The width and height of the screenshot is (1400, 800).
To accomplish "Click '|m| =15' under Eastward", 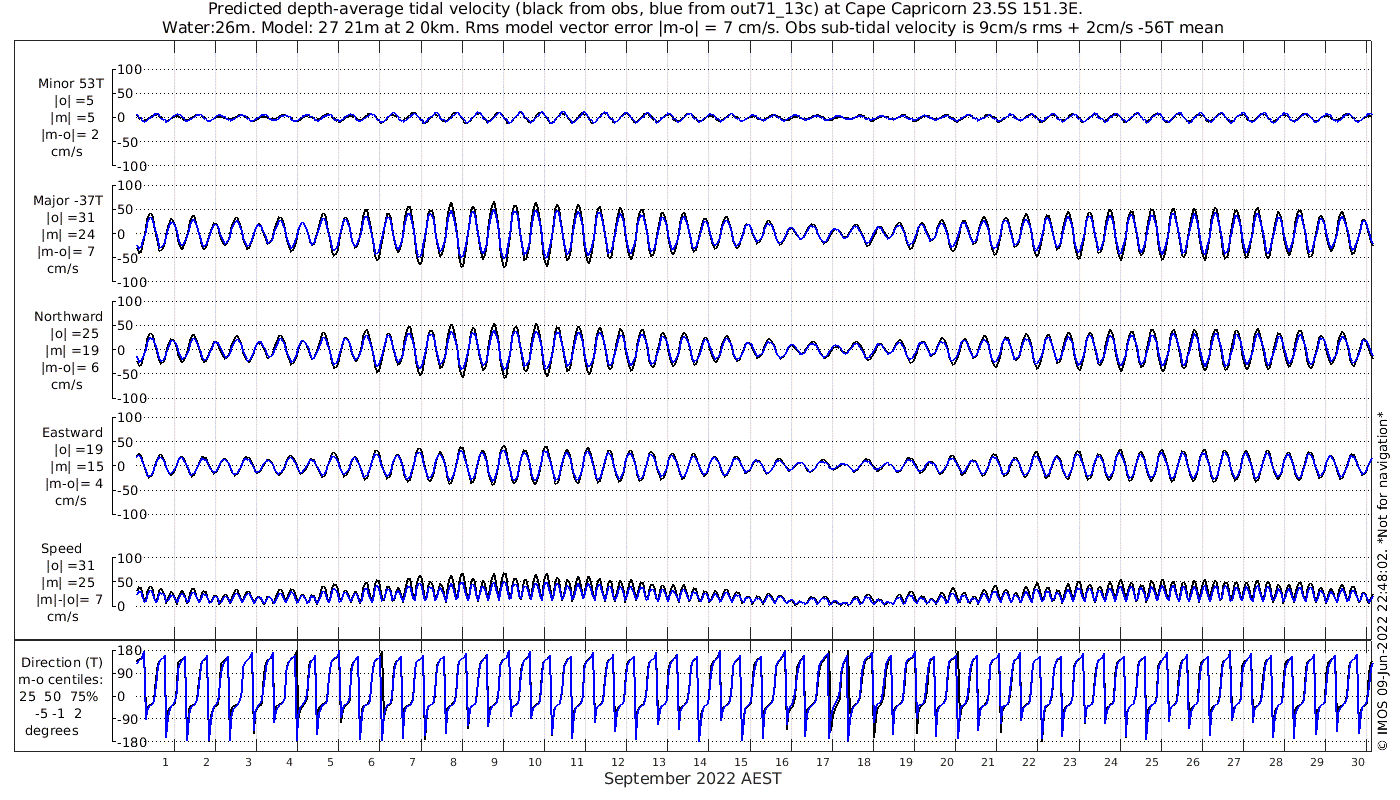I will point(75,466).
